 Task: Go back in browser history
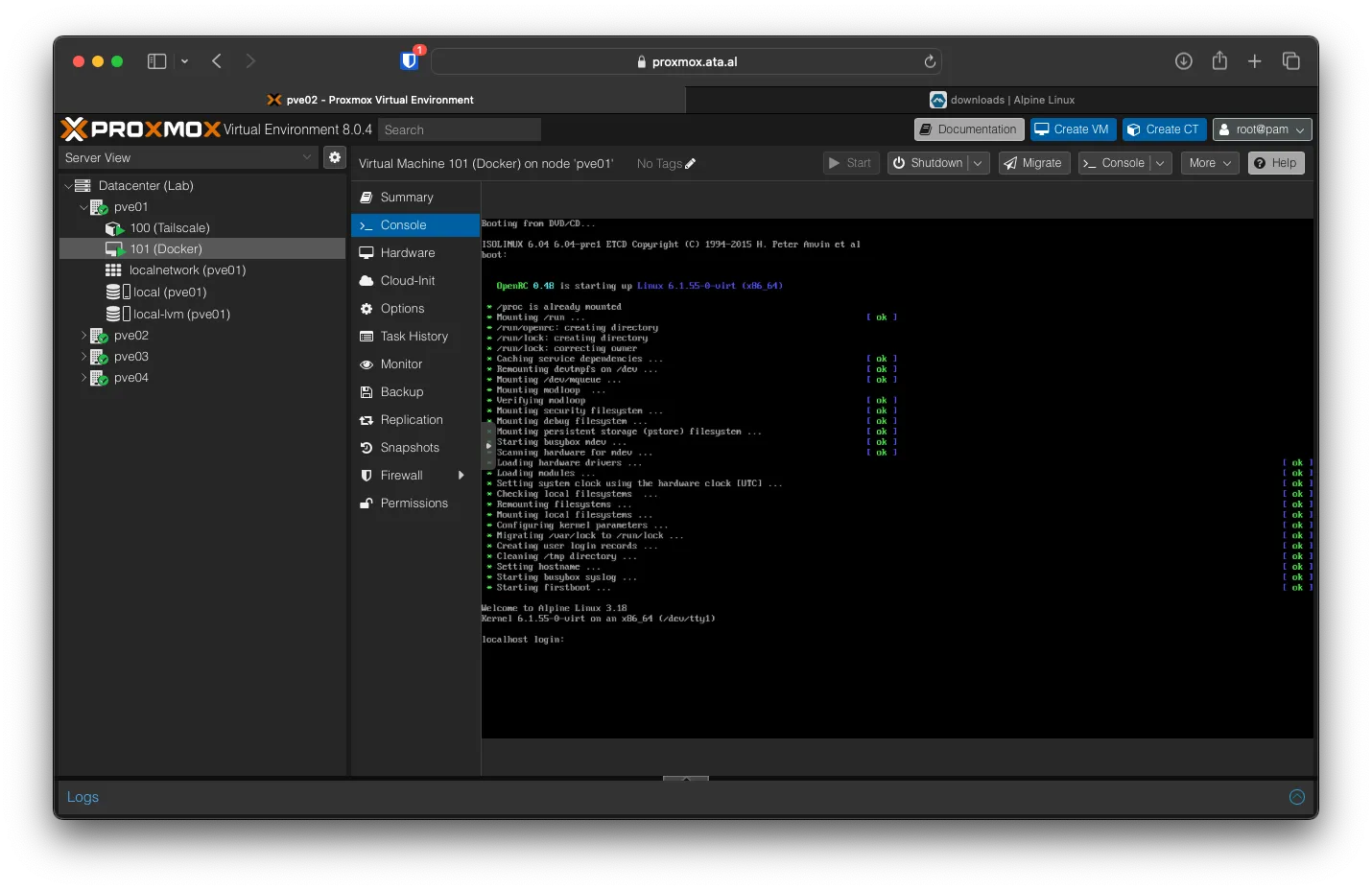click(x=217, y=61)
